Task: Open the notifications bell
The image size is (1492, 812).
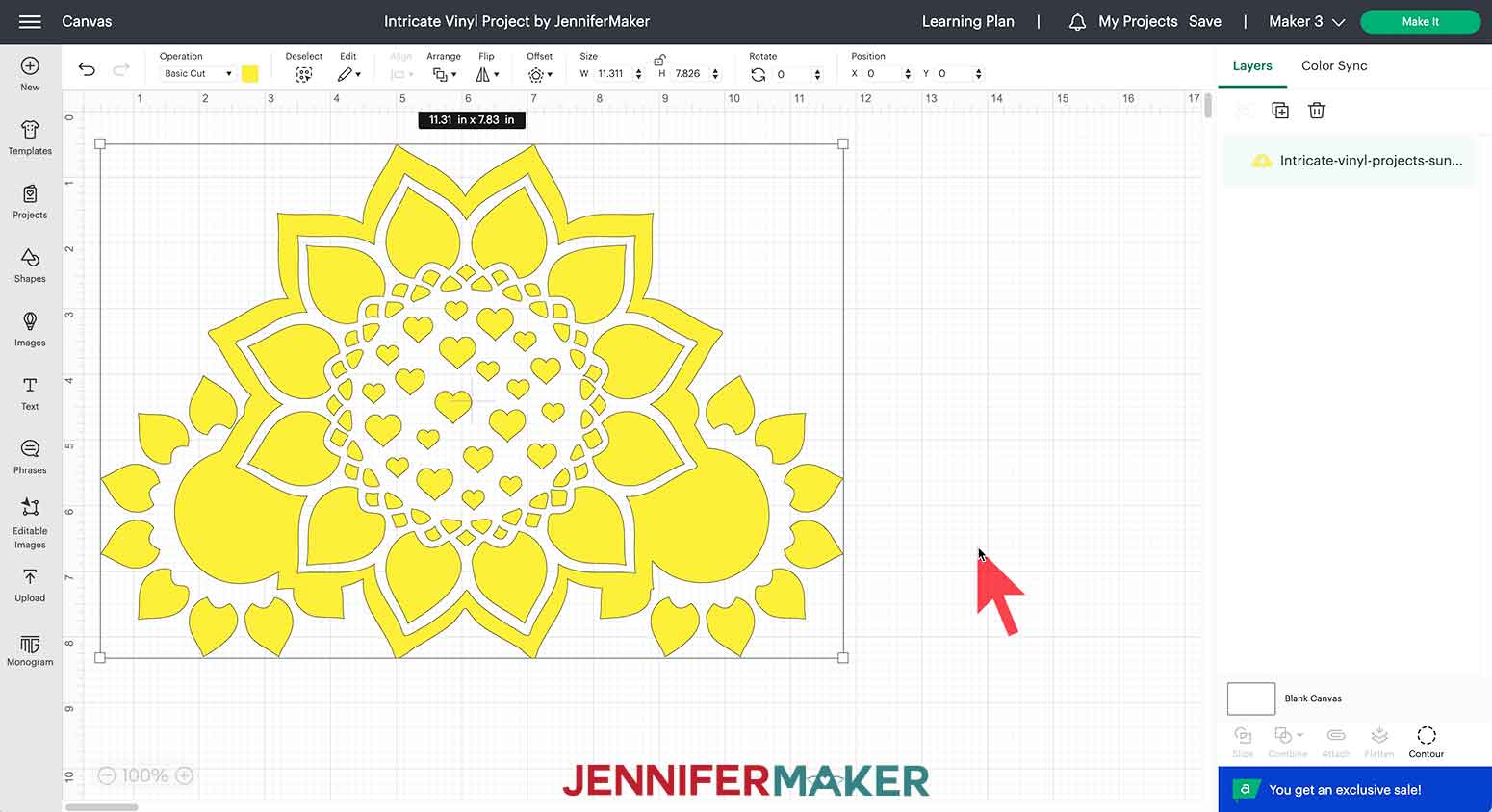Action: click(x=1077, y=21)
